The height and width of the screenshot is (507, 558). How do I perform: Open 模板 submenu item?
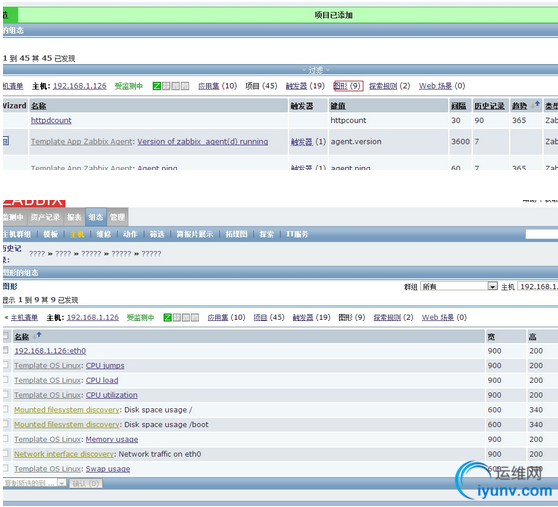pos(51,234)
